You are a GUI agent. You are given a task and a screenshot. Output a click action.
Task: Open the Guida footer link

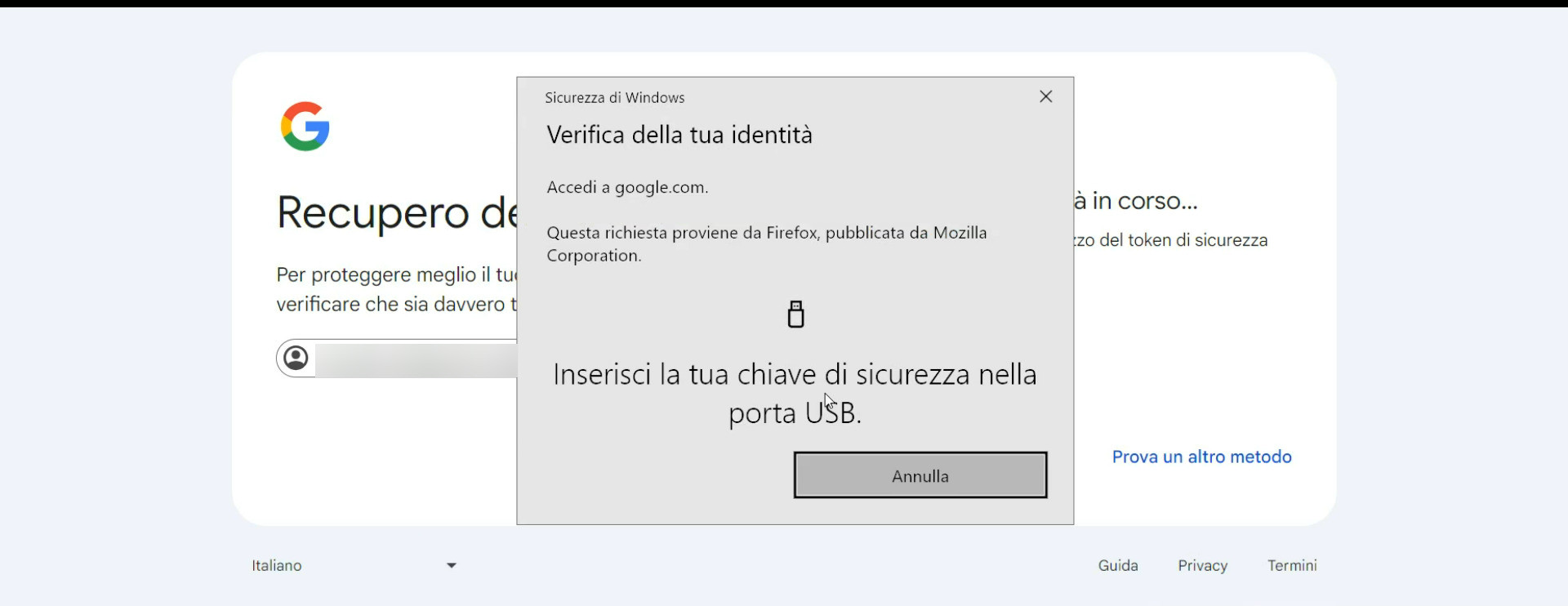pyautogui.click(x=1118, y=565)
